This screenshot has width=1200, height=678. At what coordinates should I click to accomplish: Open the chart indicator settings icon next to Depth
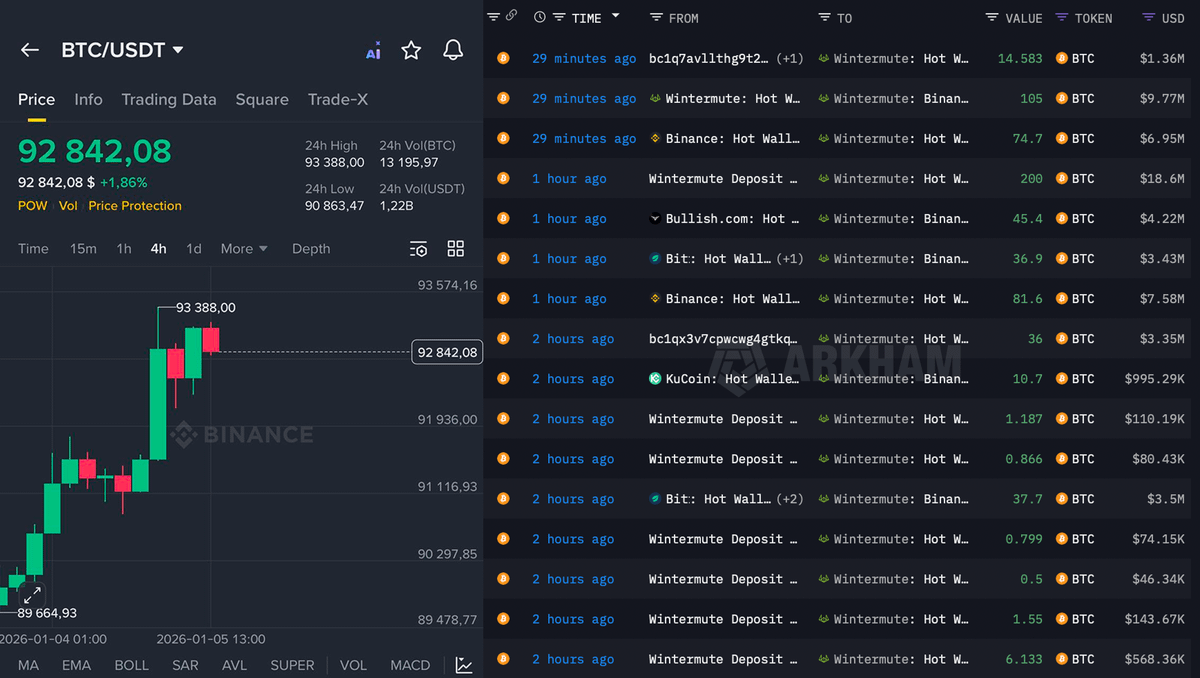pos(418,248)
